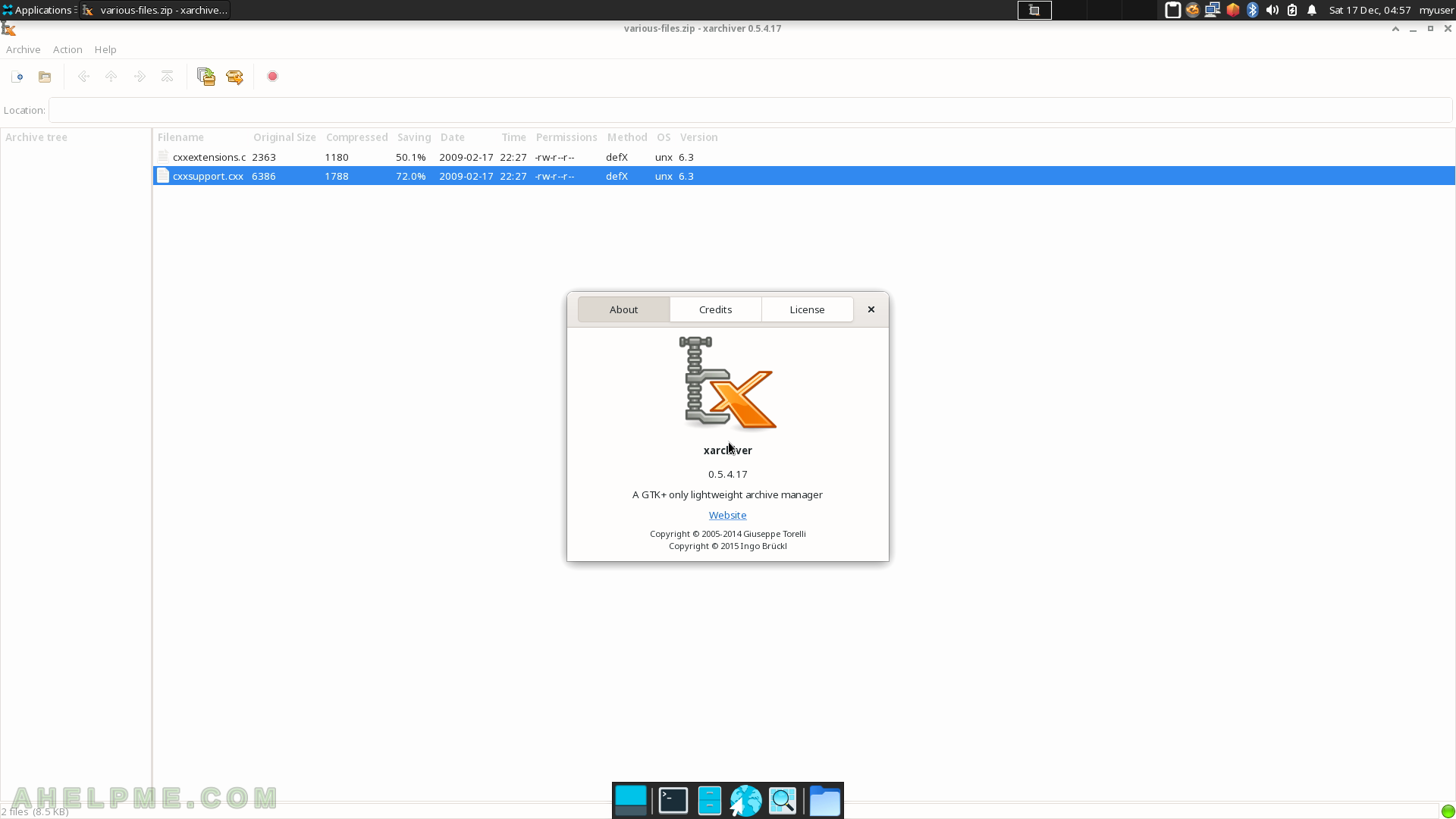Open the notifications bell icon

point(1312,10)
